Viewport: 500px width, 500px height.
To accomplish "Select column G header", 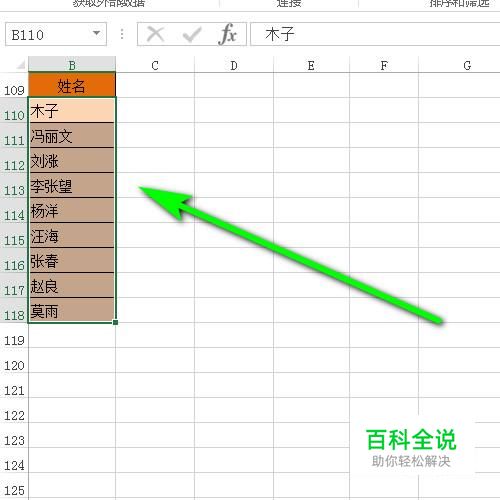I will pos(459,65).
